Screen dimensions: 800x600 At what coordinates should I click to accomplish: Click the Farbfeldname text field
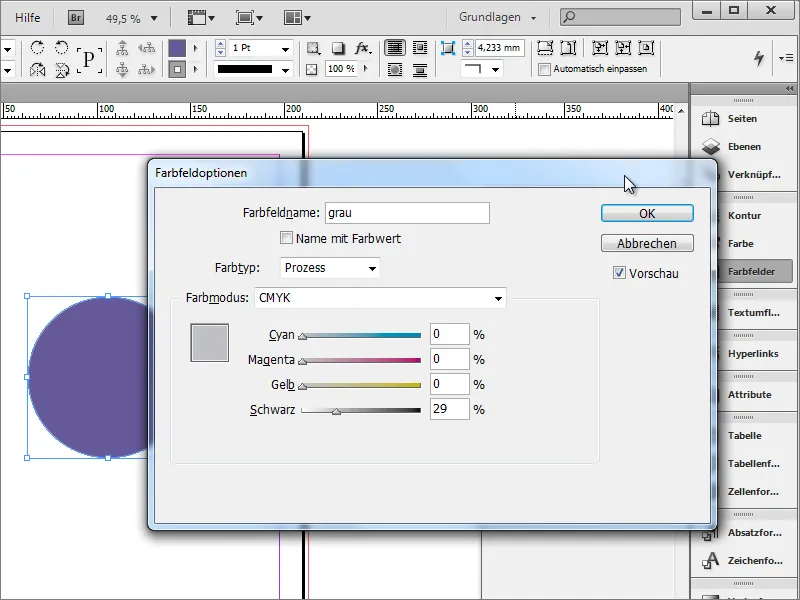(407, 213)
